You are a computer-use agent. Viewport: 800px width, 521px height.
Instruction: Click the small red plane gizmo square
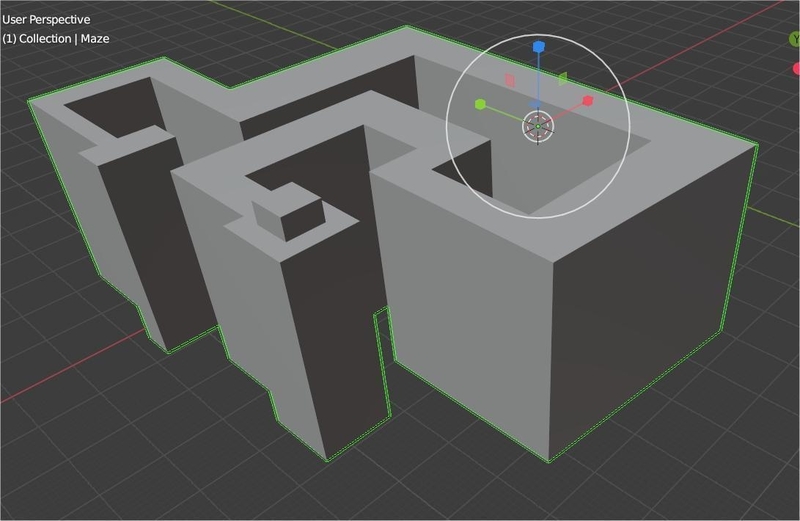(x=509, y=79)
